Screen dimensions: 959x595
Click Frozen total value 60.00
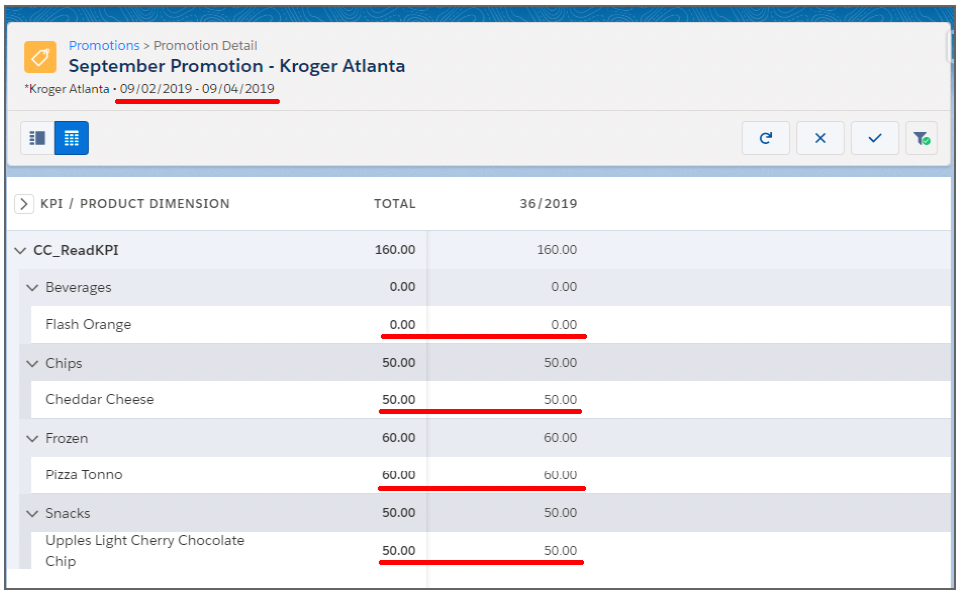pos(399,438)
